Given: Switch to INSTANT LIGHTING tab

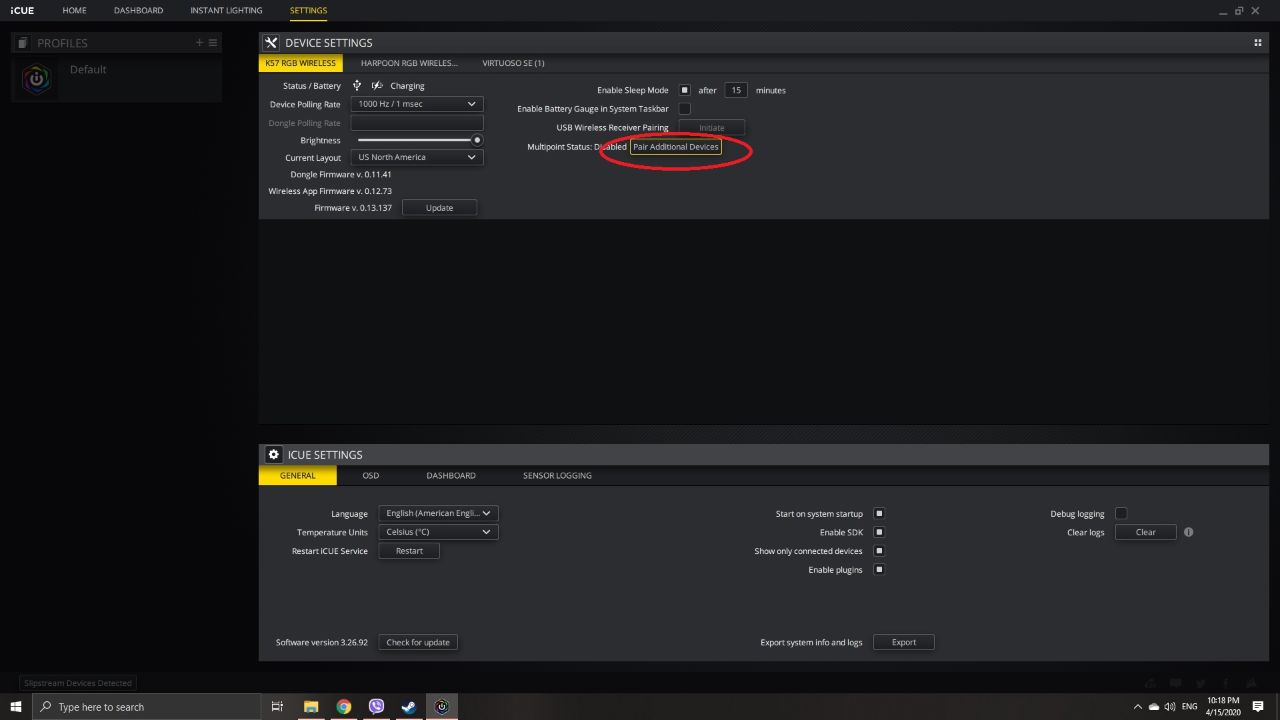Looking at the screenshot, I should click(226, 10).
